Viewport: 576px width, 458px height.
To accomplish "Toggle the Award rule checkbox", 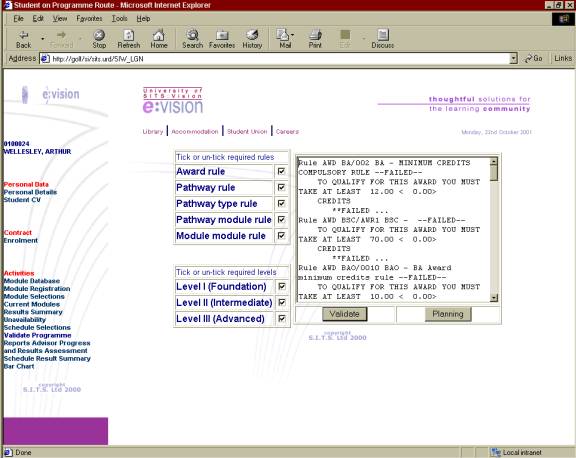I will (x=281, y=171).
